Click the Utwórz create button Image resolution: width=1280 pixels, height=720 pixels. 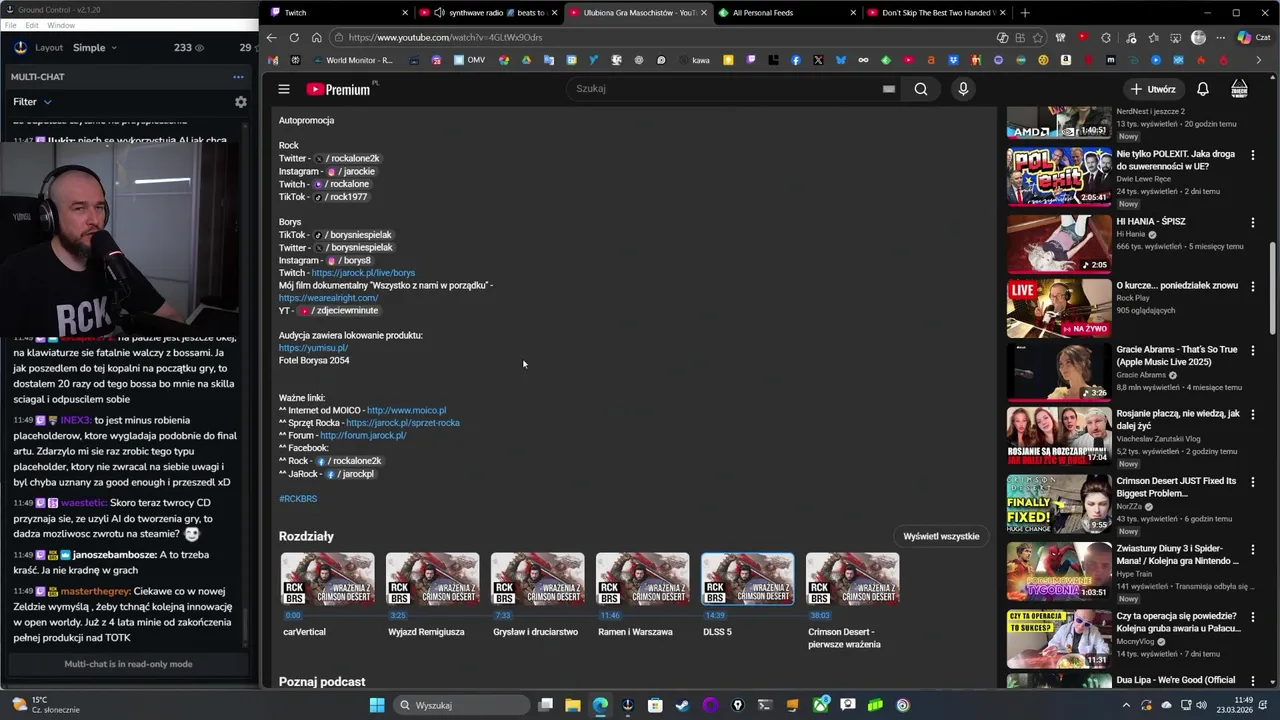click(x=1153, y=89)
